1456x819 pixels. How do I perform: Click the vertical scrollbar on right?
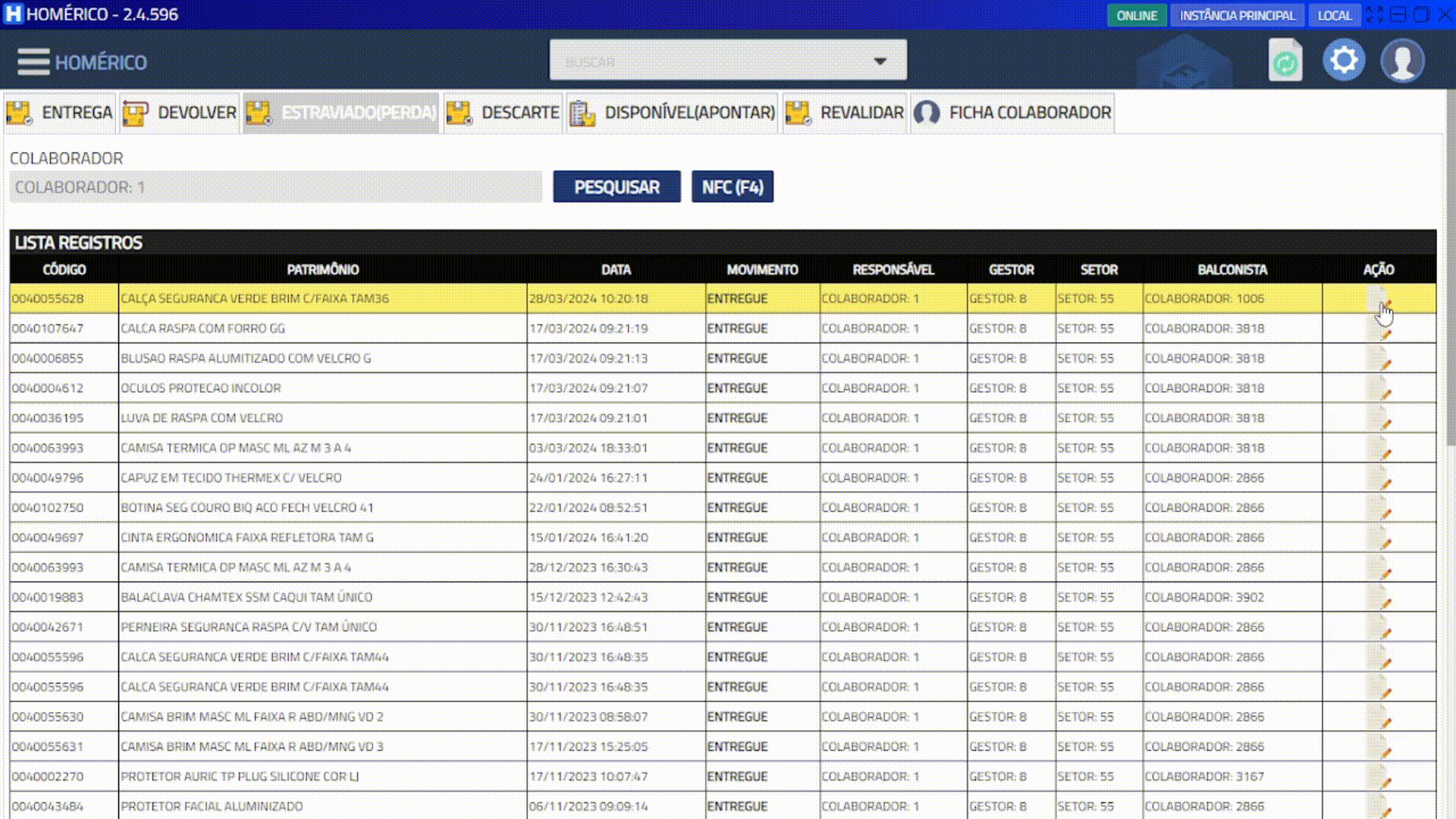tap(1450, 265)
